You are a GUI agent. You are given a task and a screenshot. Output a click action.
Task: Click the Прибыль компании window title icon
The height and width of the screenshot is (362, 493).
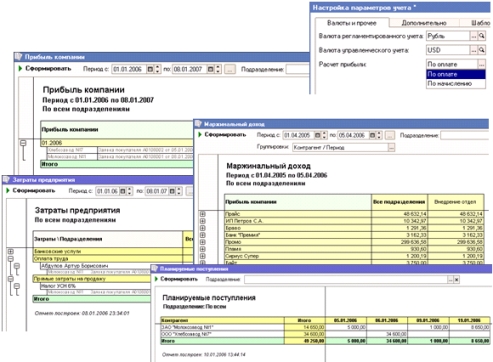tap(19, 57)
